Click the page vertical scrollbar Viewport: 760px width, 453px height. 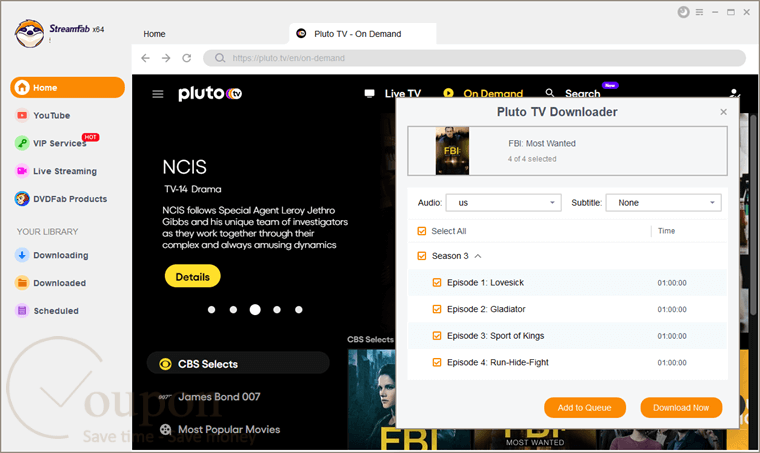click(x=753, y=216)
